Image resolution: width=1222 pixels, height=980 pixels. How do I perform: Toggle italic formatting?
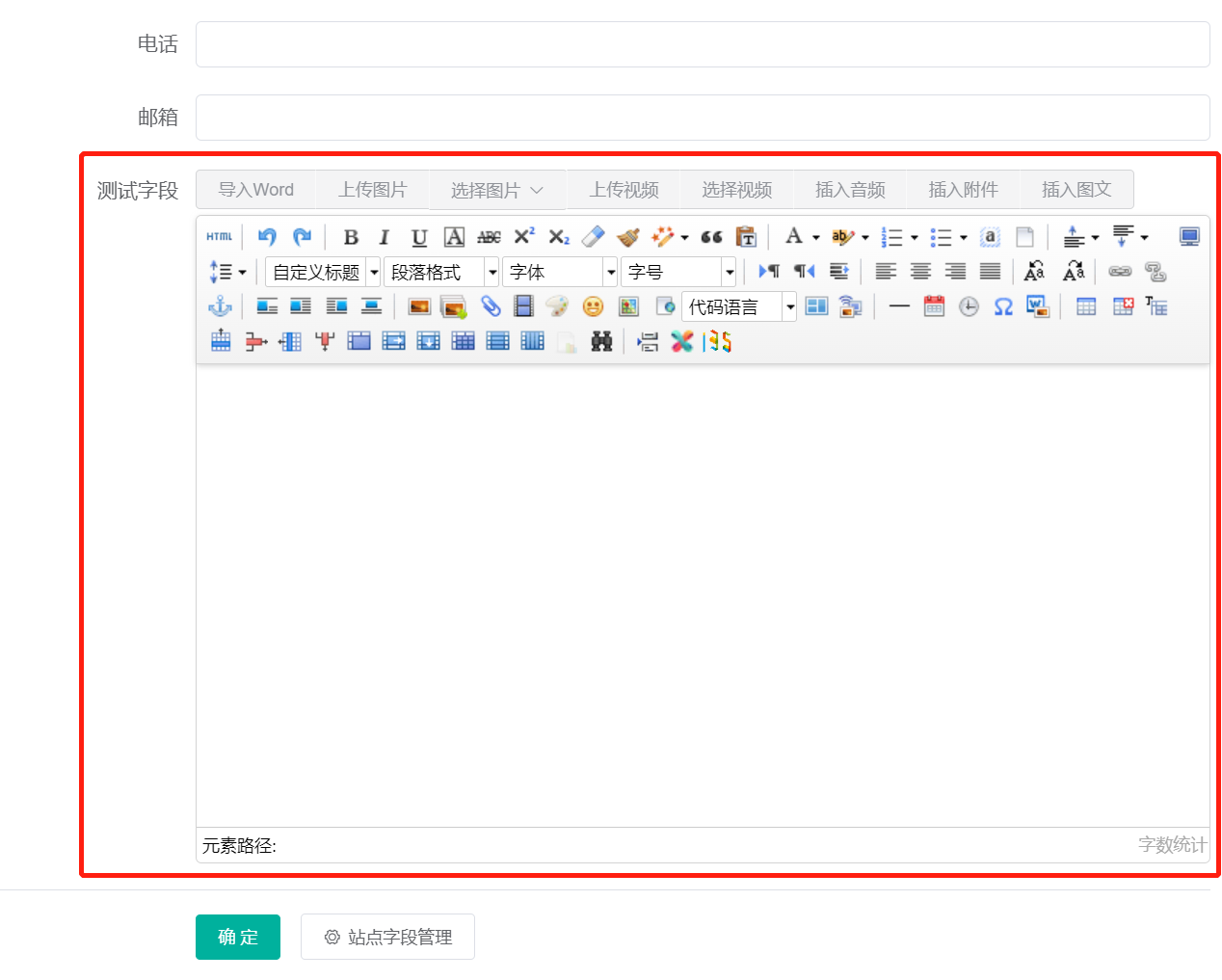click(385, 237)
